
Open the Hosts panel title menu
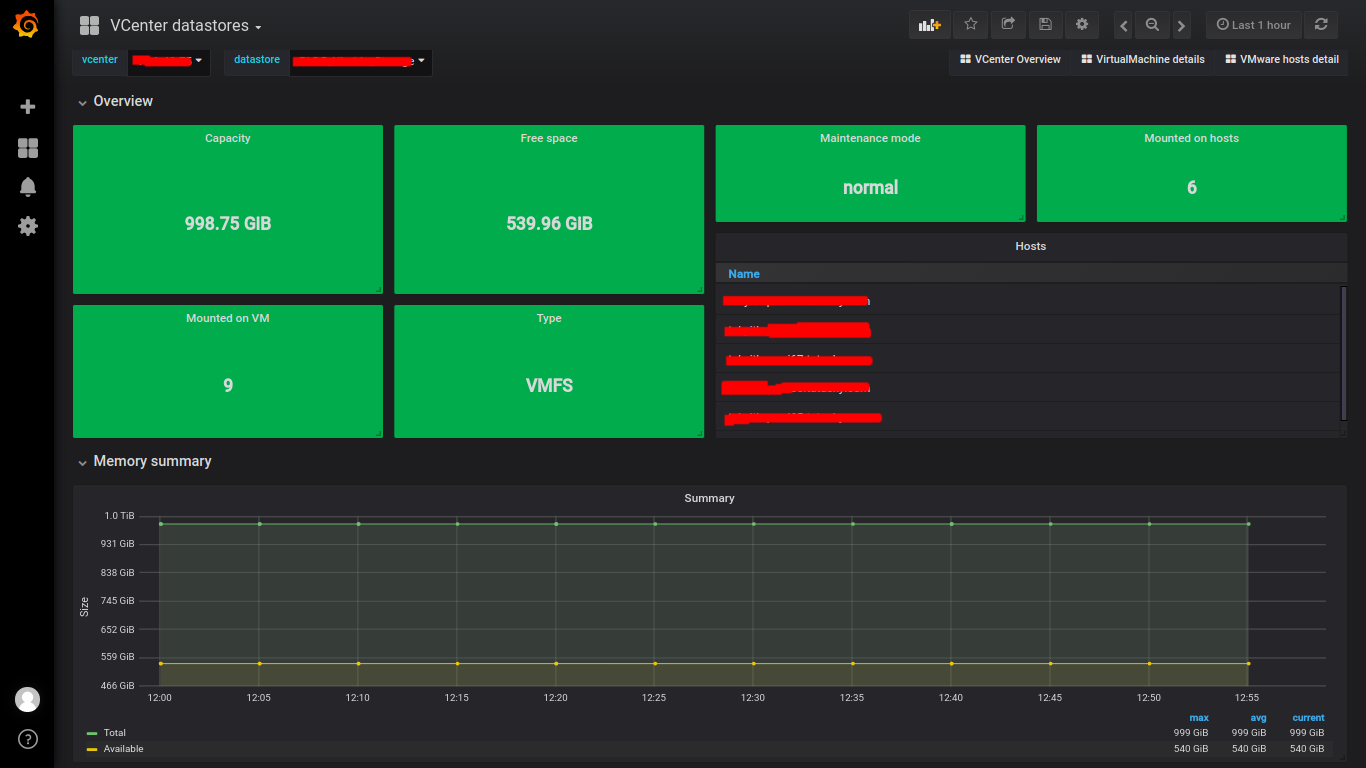1030,246
